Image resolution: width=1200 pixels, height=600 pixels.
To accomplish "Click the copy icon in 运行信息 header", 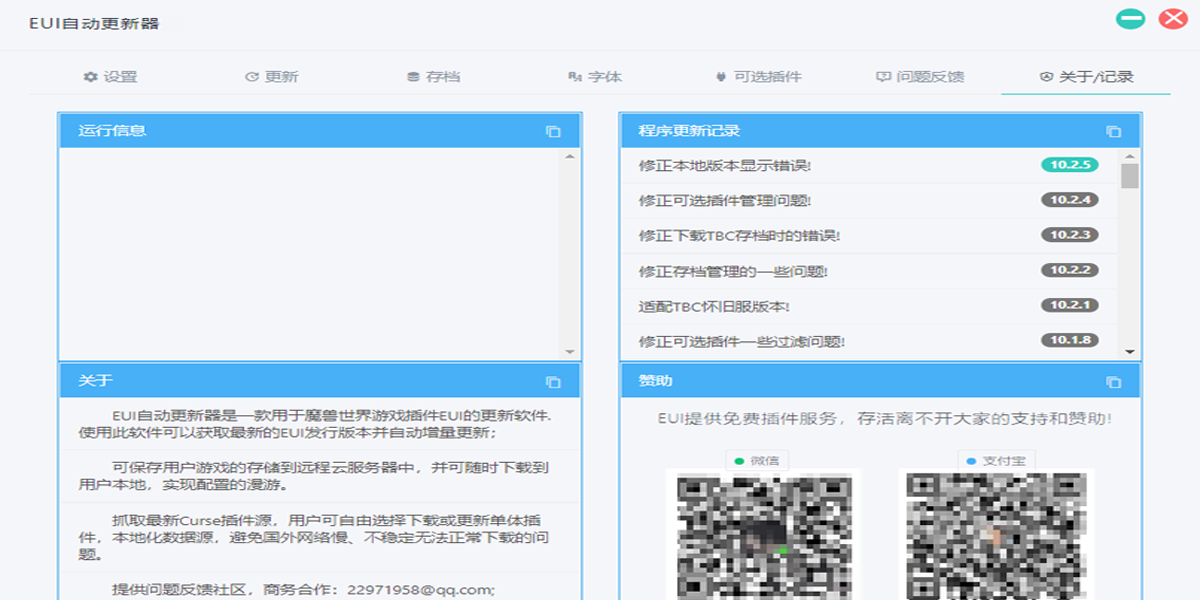I will [553, 131].
